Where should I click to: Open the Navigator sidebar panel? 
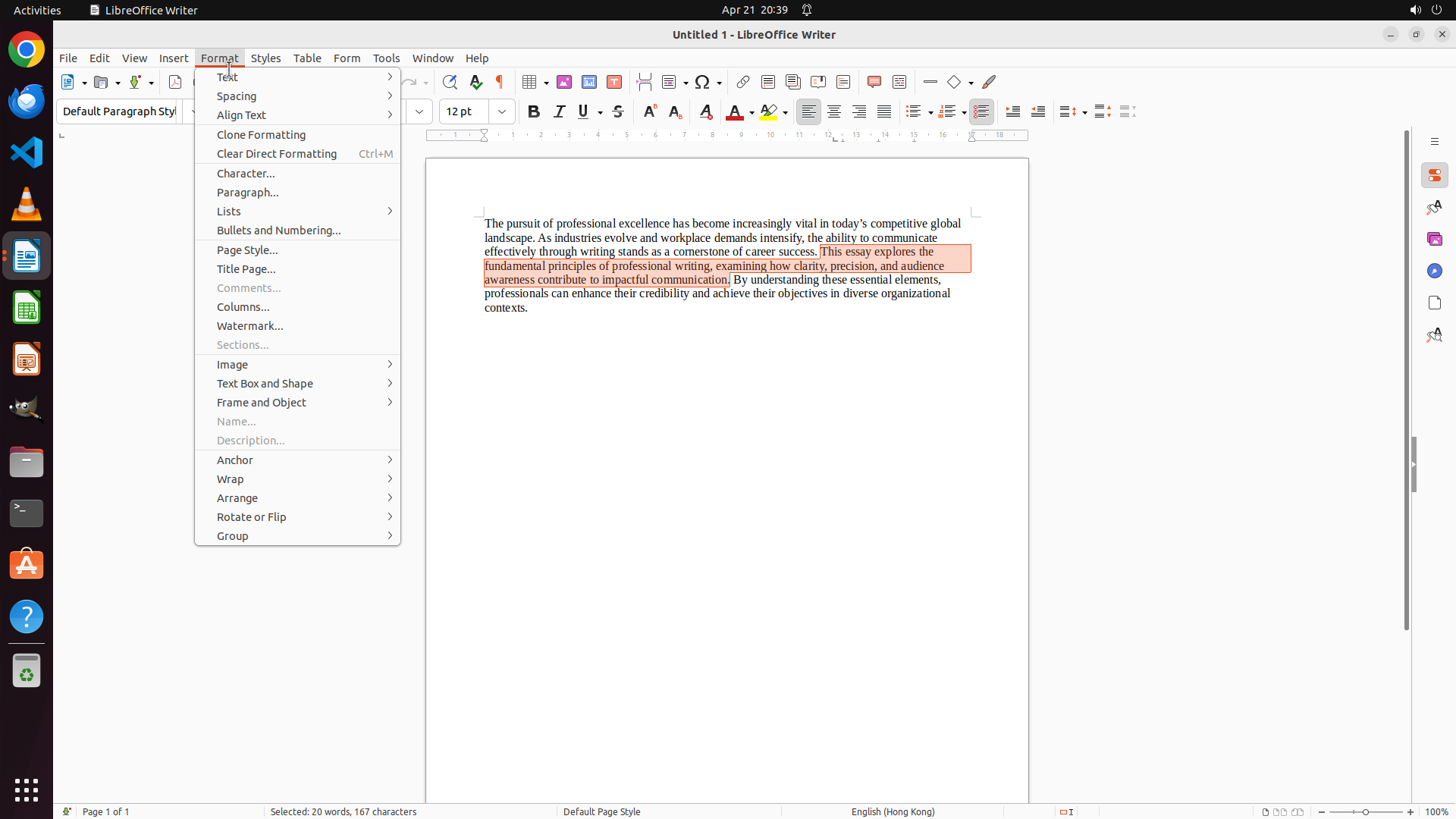pos(1434,271)
